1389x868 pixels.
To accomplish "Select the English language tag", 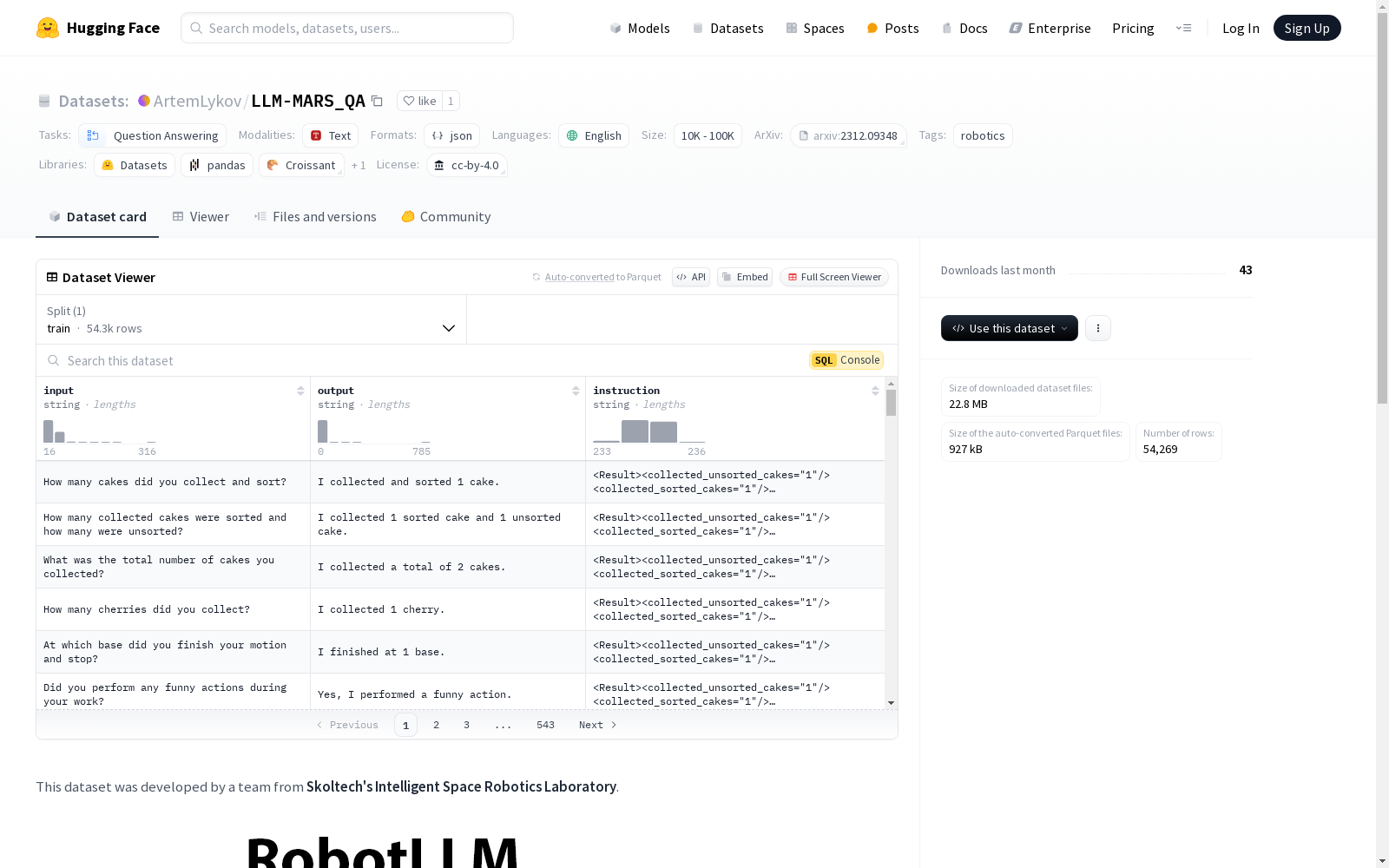I will point(594,135).
